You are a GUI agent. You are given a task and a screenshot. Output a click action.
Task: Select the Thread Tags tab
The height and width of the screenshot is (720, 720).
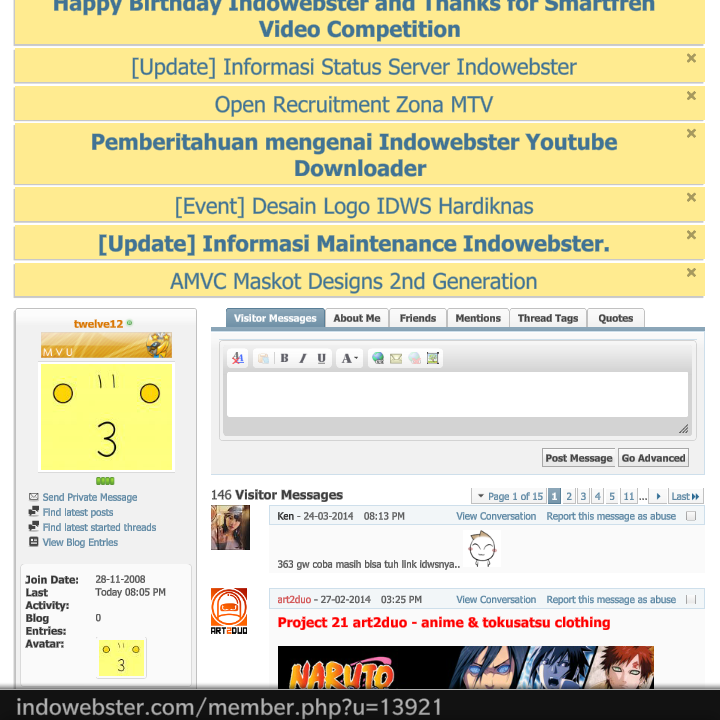pos(548,318)
